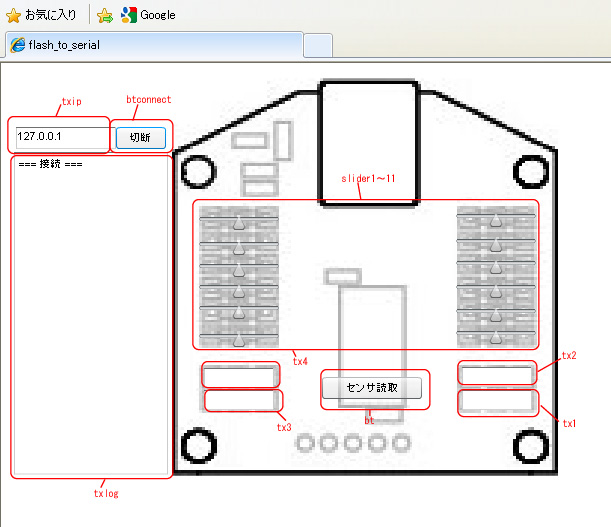Click the second slider in left column
The image size is (611, 527).
click(239, 248)
